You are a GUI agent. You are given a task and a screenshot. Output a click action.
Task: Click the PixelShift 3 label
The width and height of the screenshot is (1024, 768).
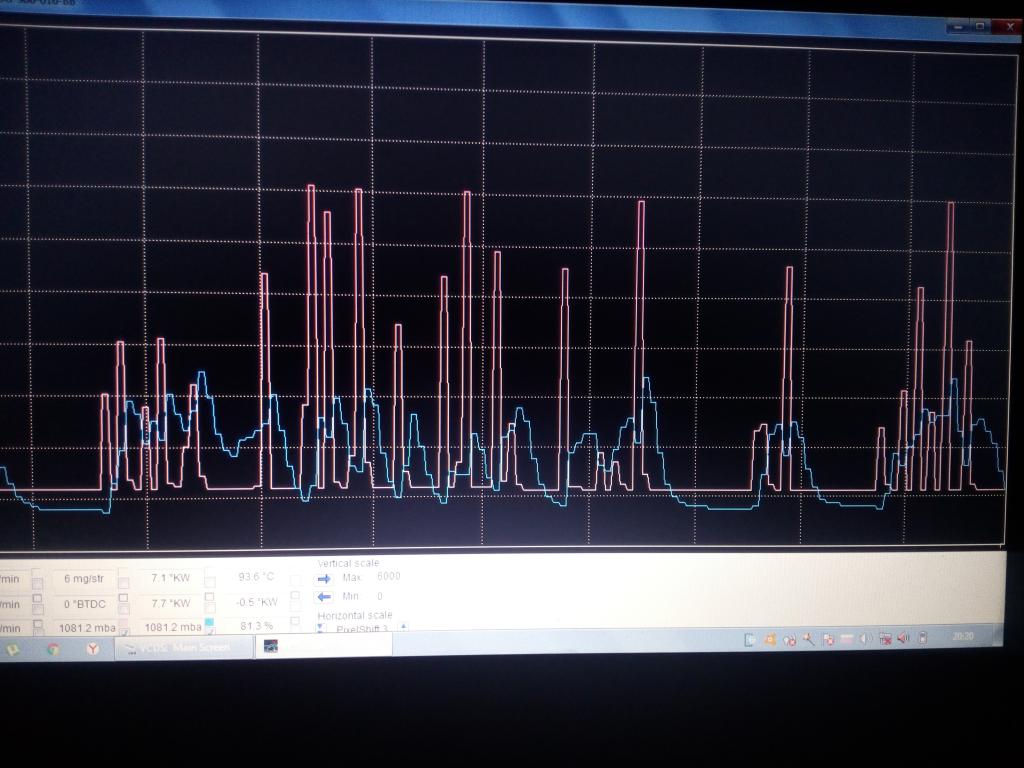point(361,629)
